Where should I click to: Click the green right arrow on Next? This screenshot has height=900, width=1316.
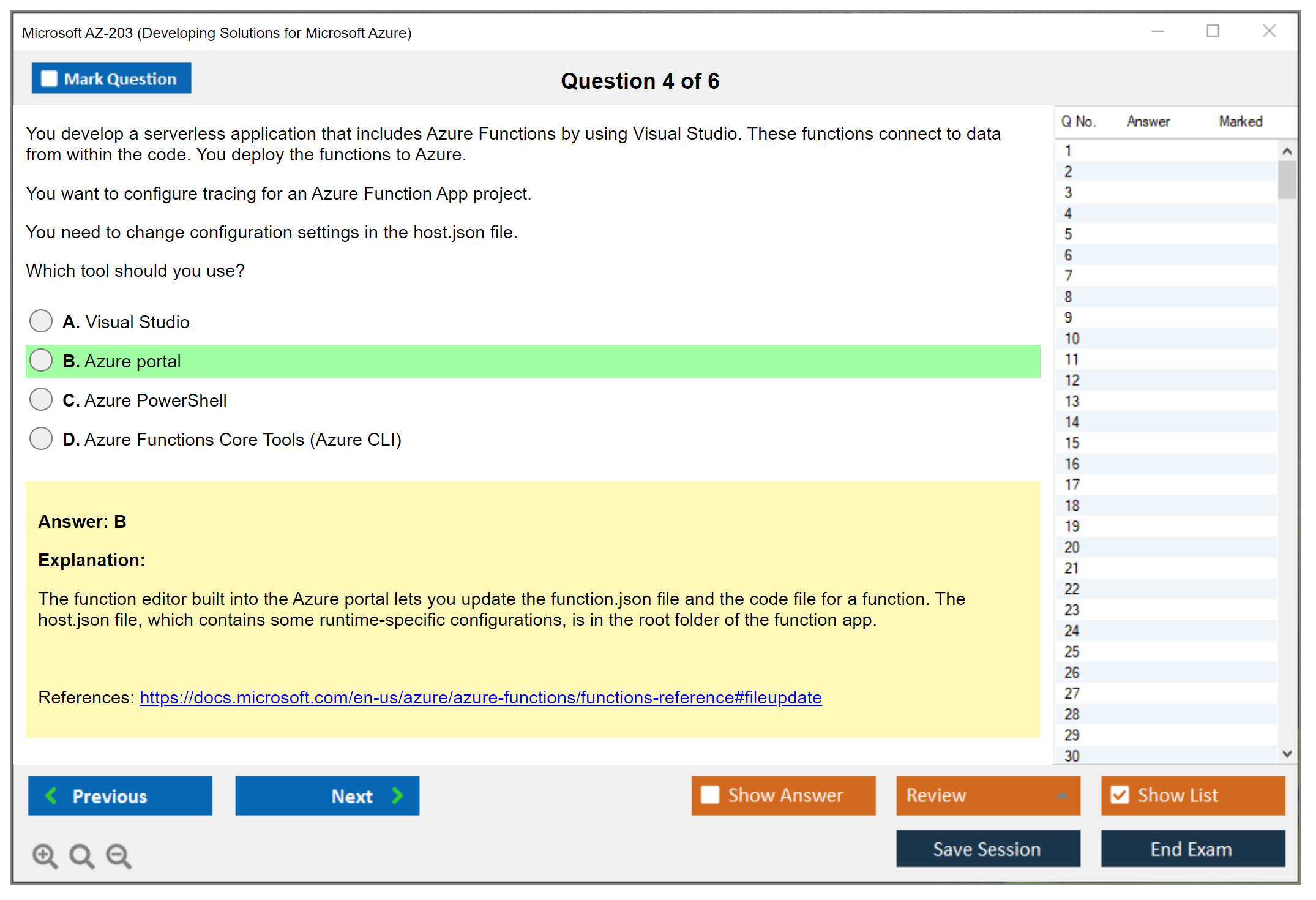[x=398, y=795]
